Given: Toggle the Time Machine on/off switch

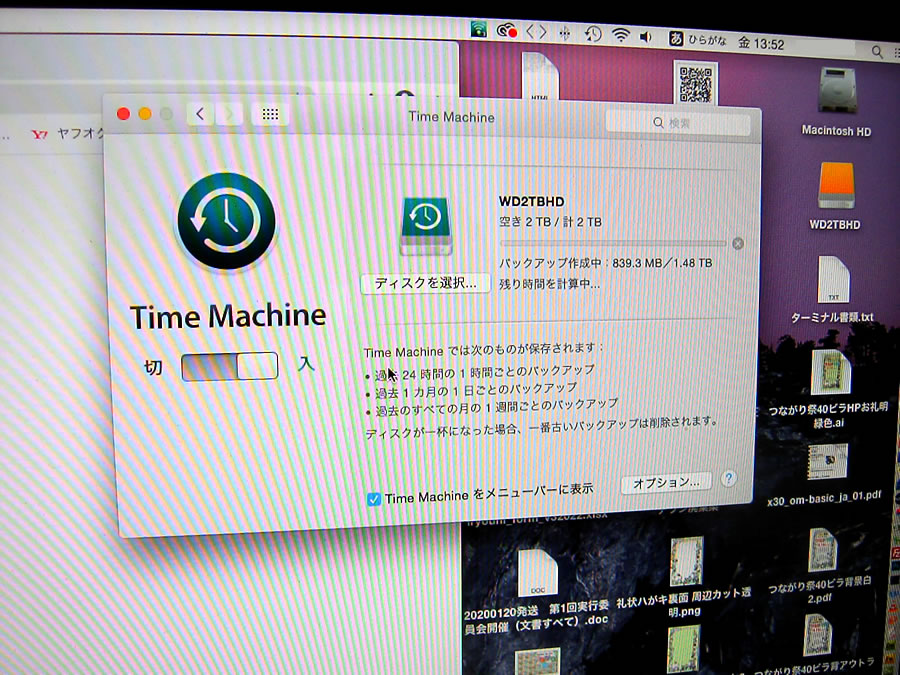Looking at the screenshot, I should pyautogui.click(x=230, y=366).
